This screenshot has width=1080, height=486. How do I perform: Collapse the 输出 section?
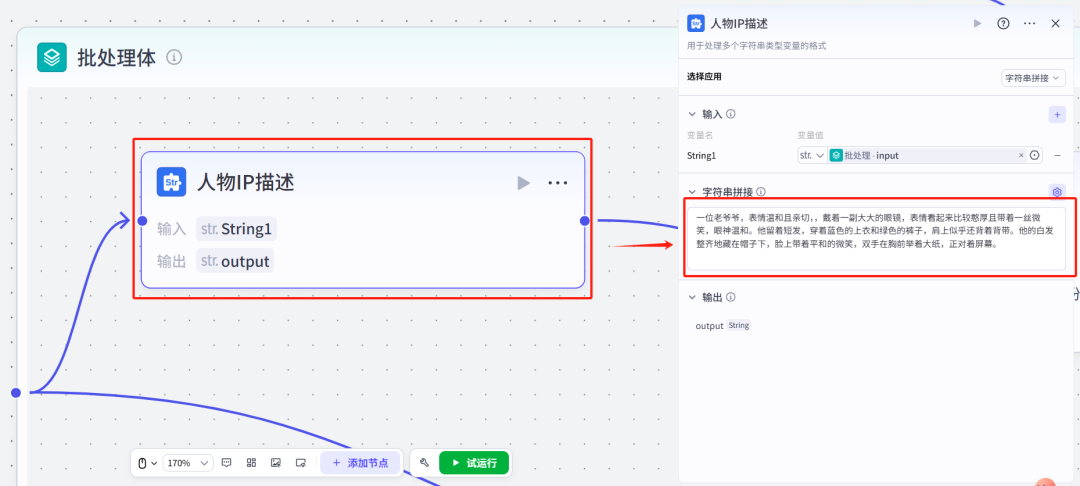click(692, 297)
